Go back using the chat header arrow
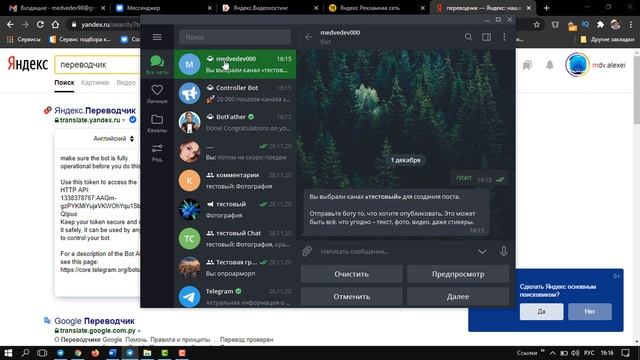Screen dimensions: 640x360 coord(309,37)
